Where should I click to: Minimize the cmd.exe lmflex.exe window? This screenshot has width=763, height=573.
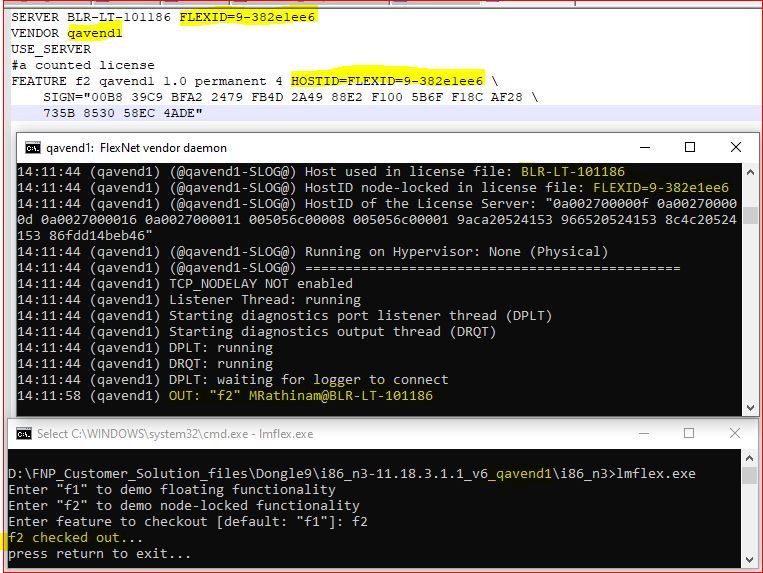[x=644, y=433]
